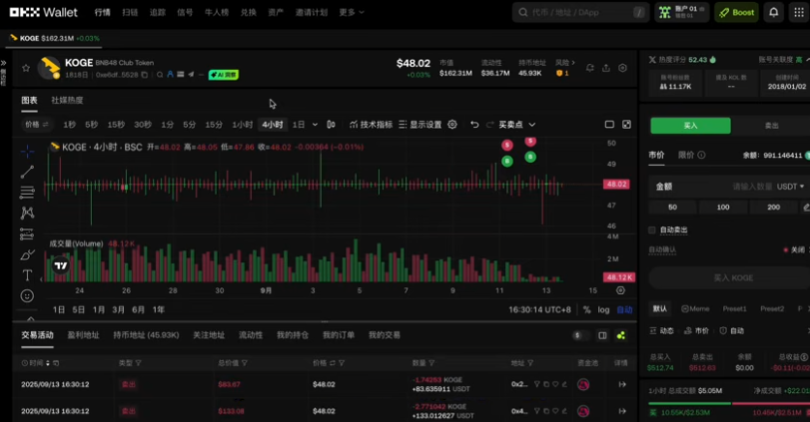Toggle 自动 auto scale on chart

coord(624,310)
